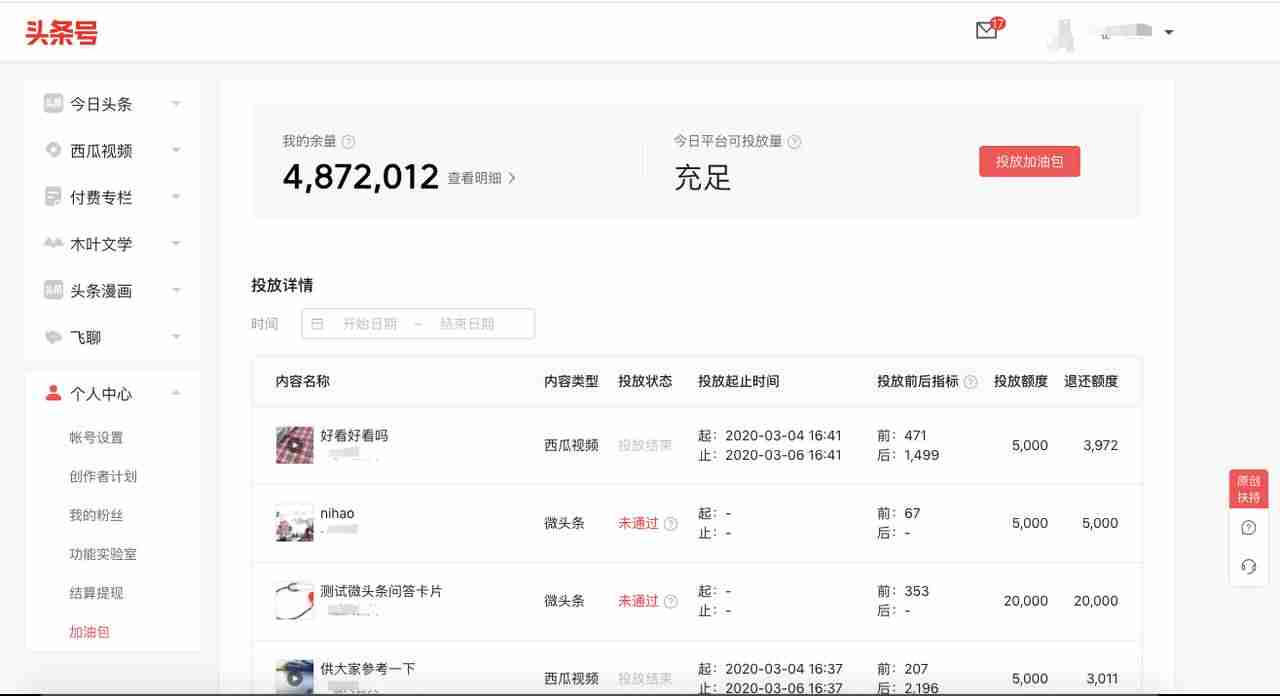The height and width of the screenshot is (696, 1280).
Task: Expand the 今日头条 menu arrow
Action: 176,104
